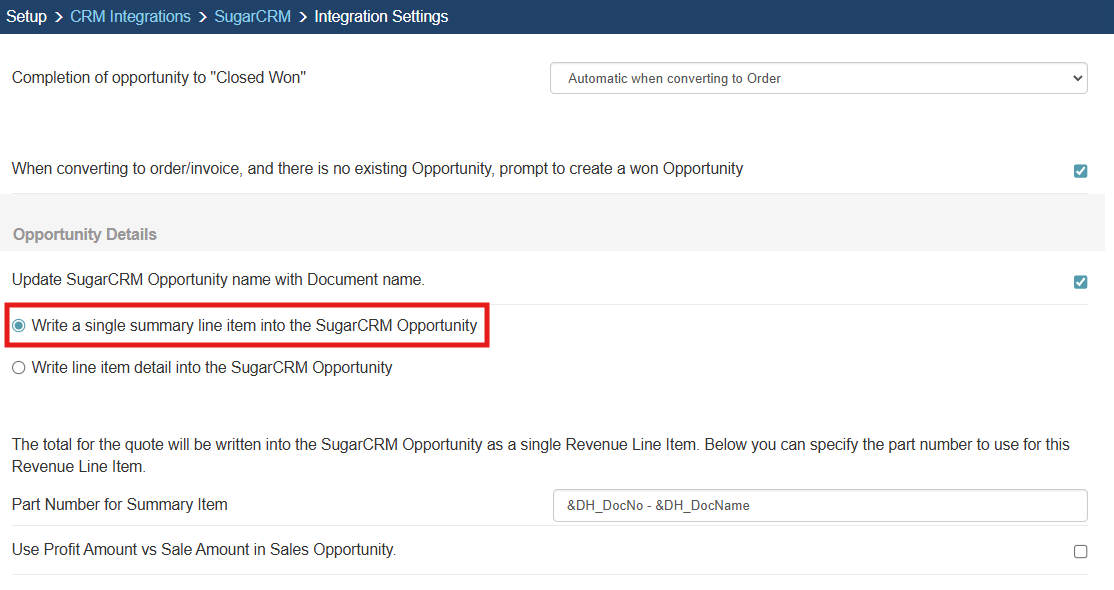Click the chevron separator right after Setup
The width and height of the screenshot is (1114, 590).
point(59,16)
